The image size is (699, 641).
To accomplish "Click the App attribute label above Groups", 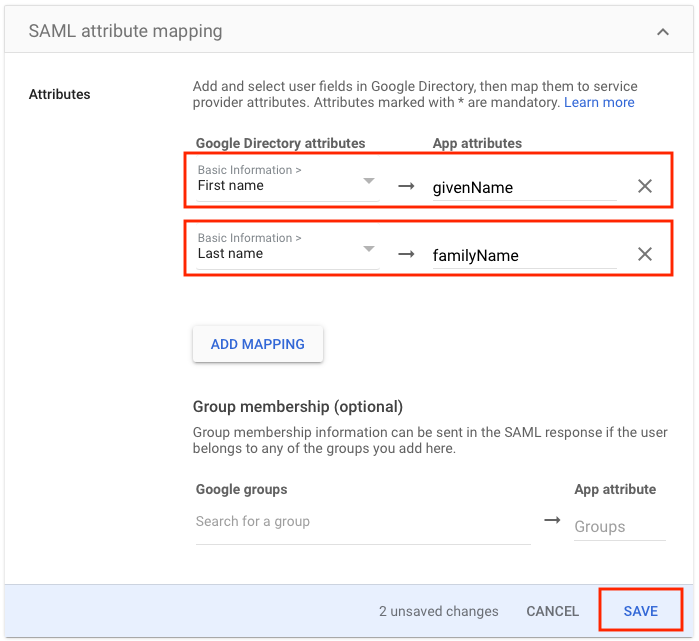I will pyautogui.click(x=615, y=489).
